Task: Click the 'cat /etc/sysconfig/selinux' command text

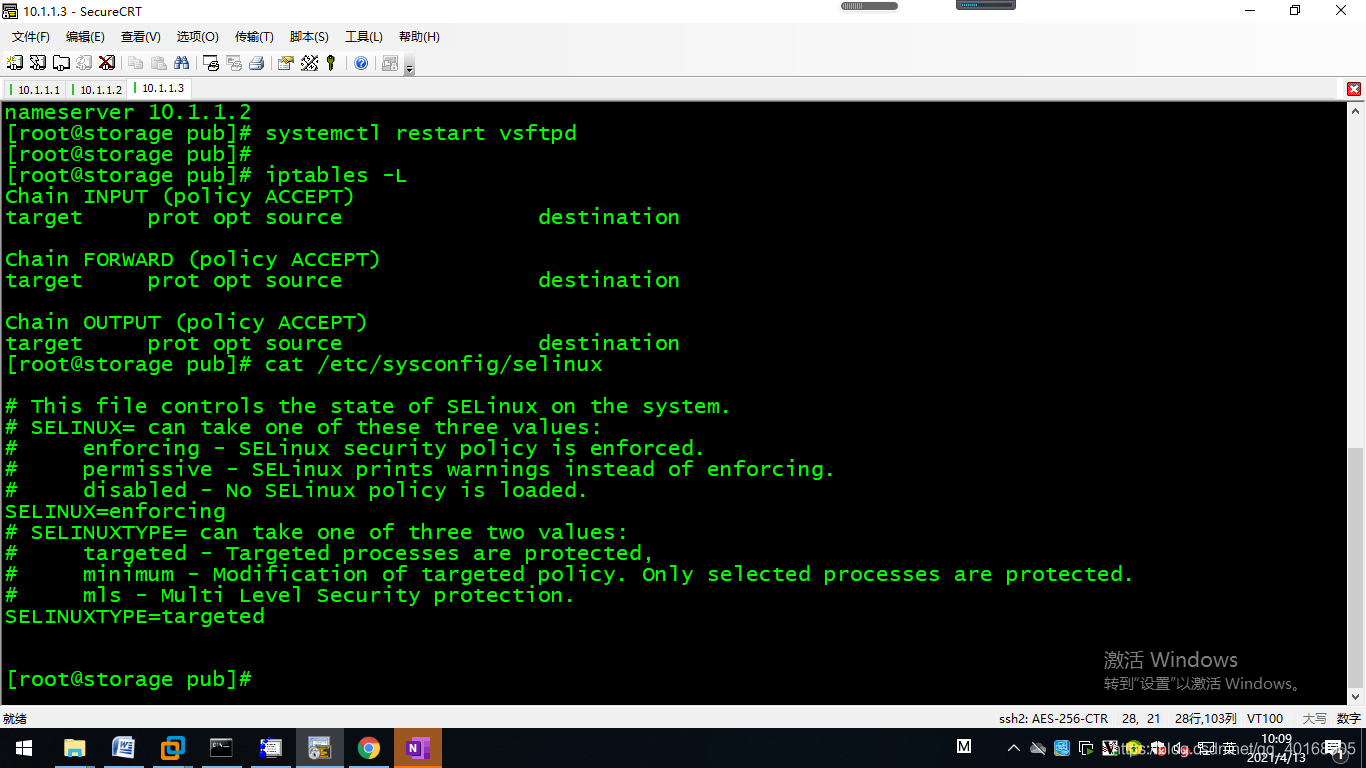Action: click(x=434, y=364)
